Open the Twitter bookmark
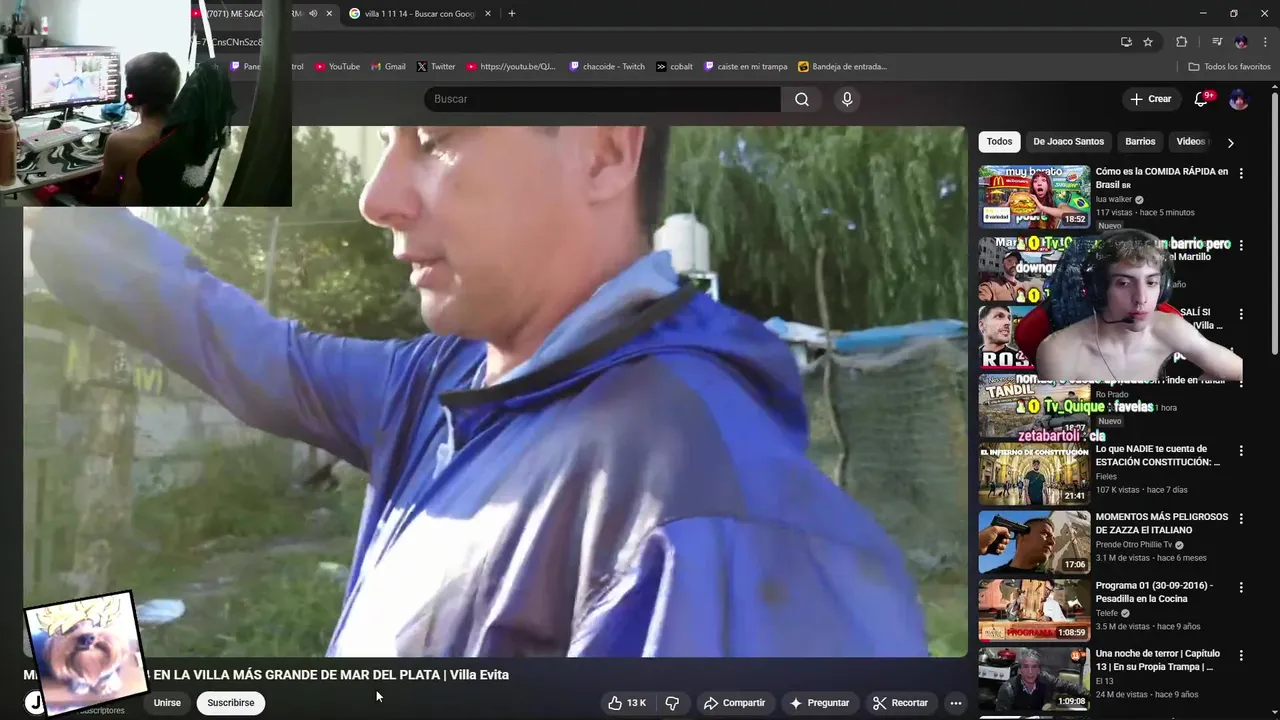This screenshot has height=720, width=1280. [435, 66]
